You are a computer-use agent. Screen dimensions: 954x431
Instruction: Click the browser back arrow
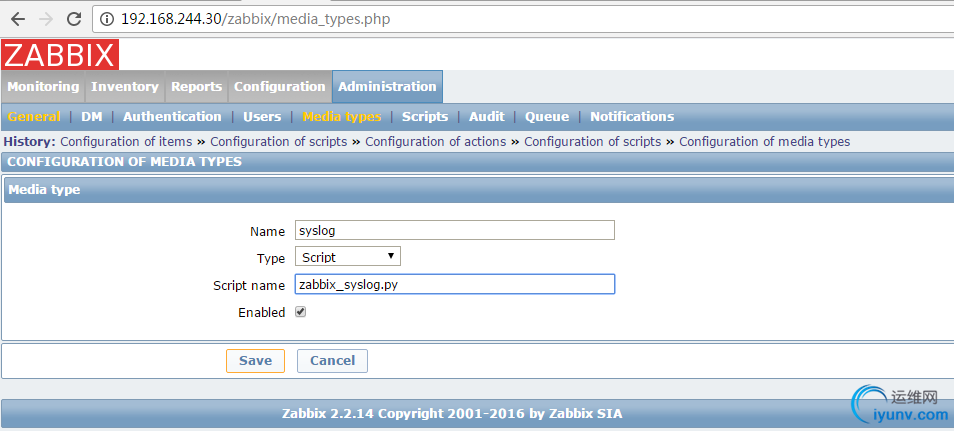coord(17,19)
